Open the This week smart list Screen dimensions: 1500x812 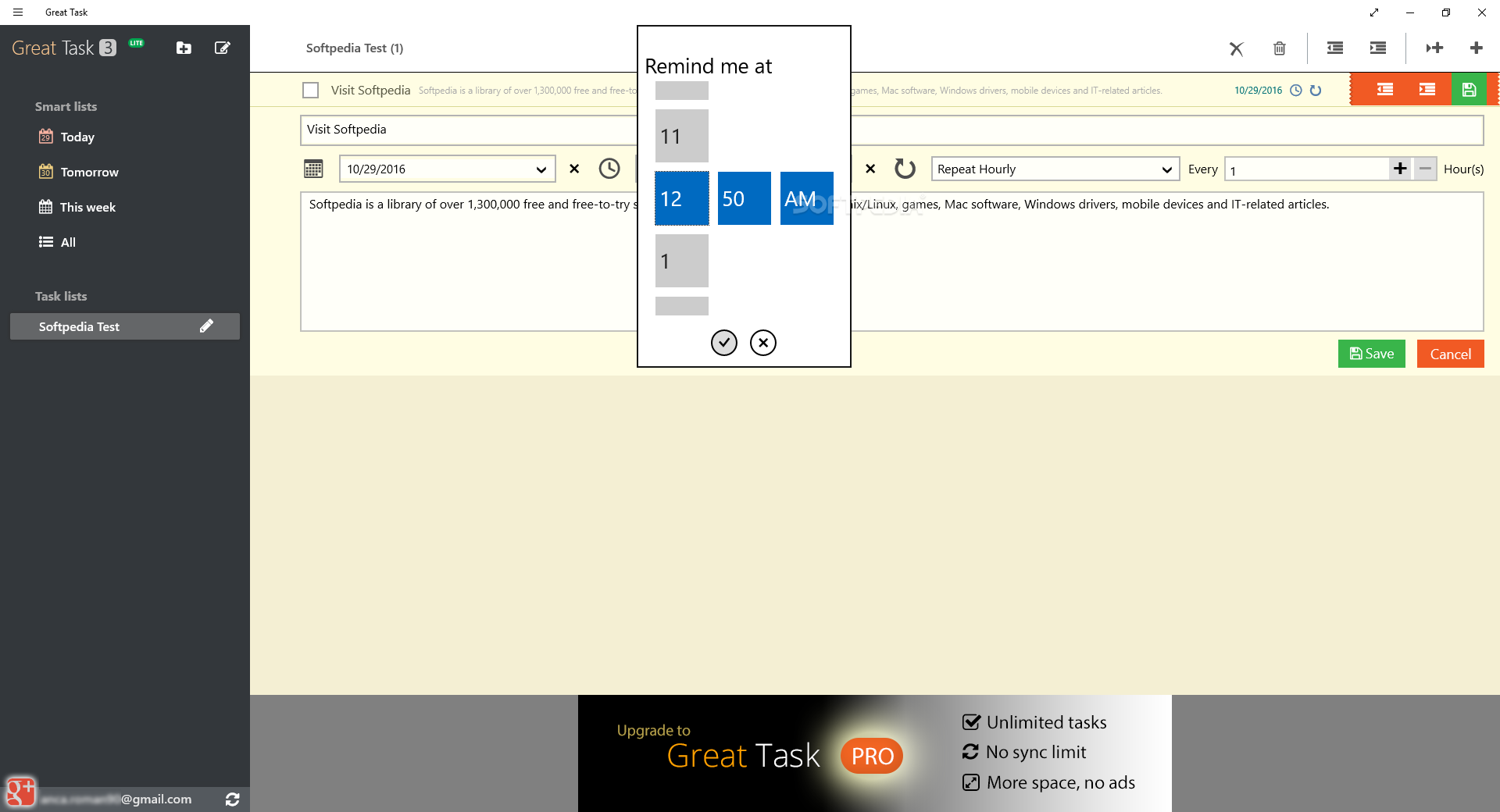pyautogui.click(x=77, y=207)
